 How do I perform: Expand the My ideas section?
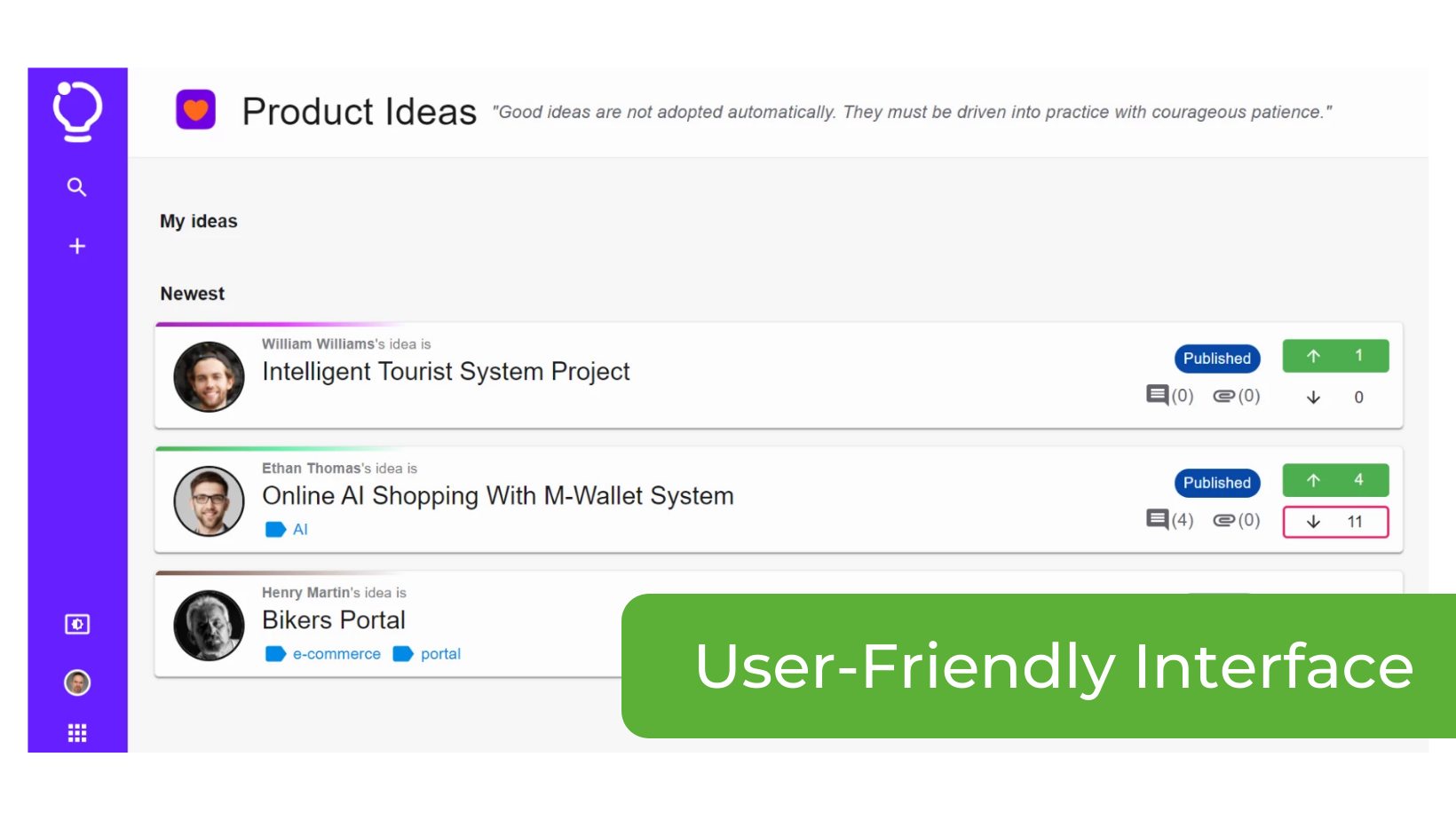tap(199, 221)
